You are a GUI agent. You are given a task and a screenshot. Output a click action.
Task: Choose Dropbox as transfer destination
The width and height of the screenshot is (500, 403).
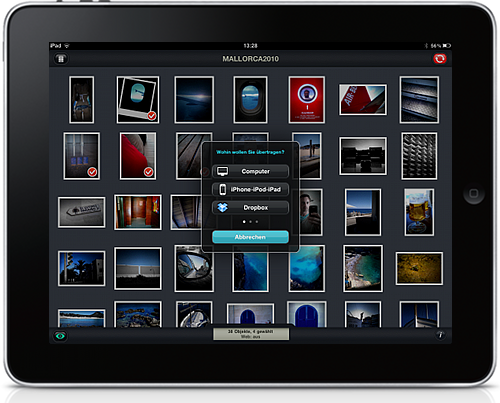point(250,207)
